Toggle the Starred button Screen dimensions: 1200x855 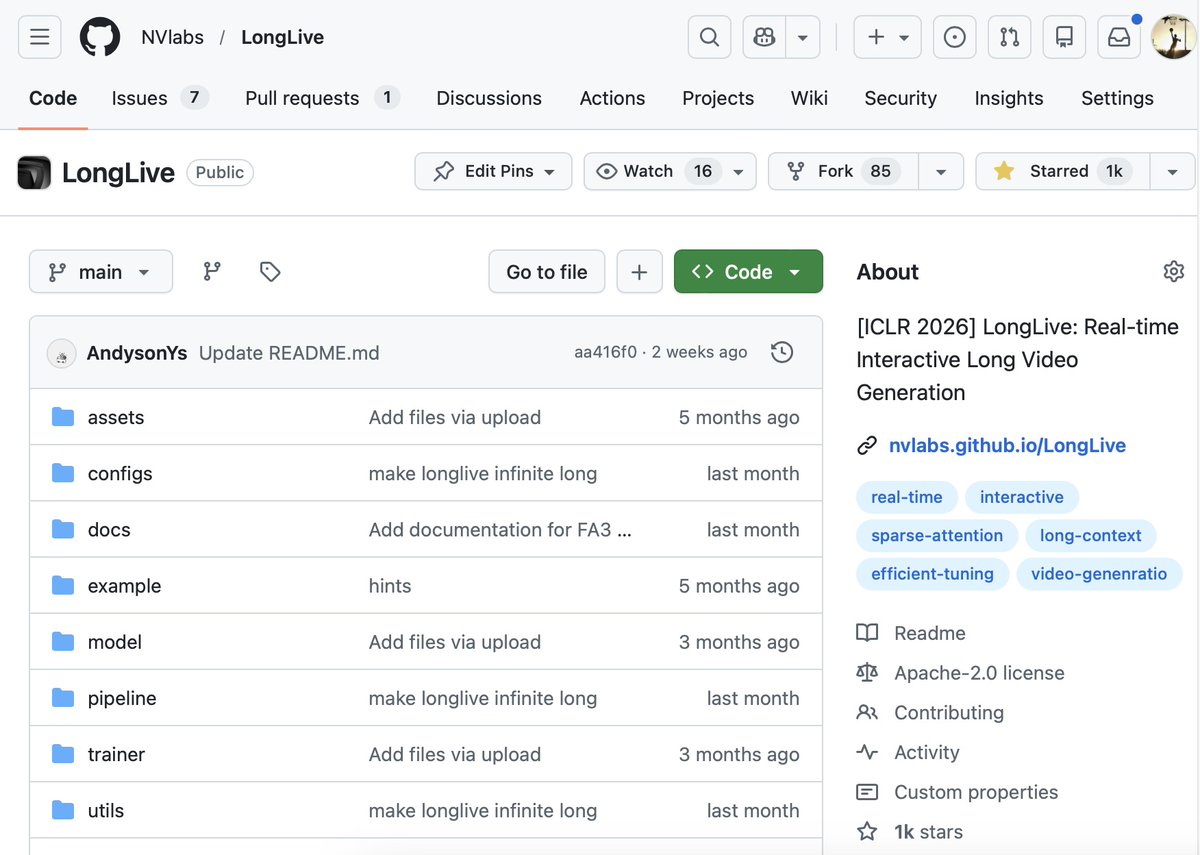[1063, 171]
